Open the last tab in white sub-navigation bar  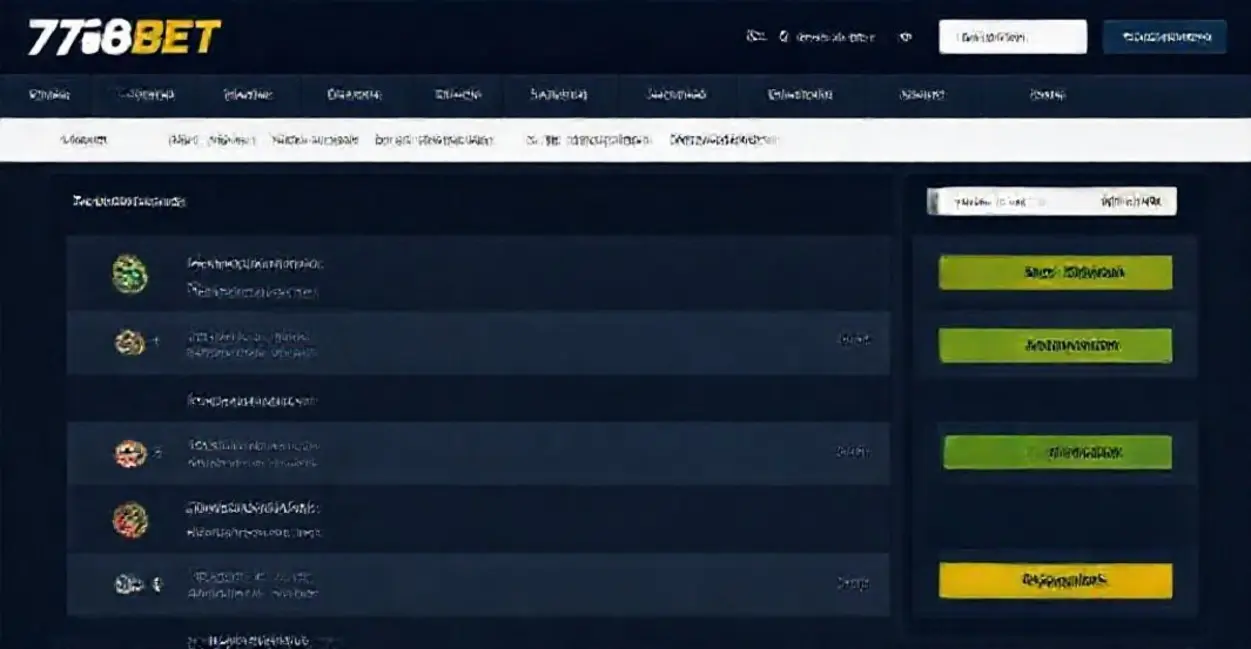(724, 141)
